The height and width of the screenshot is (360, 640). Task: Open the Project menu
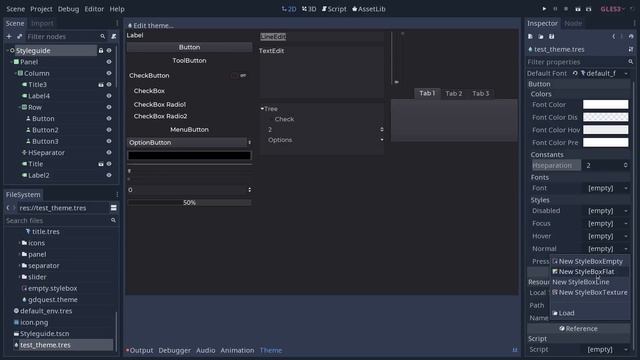(x=41, y=9)
